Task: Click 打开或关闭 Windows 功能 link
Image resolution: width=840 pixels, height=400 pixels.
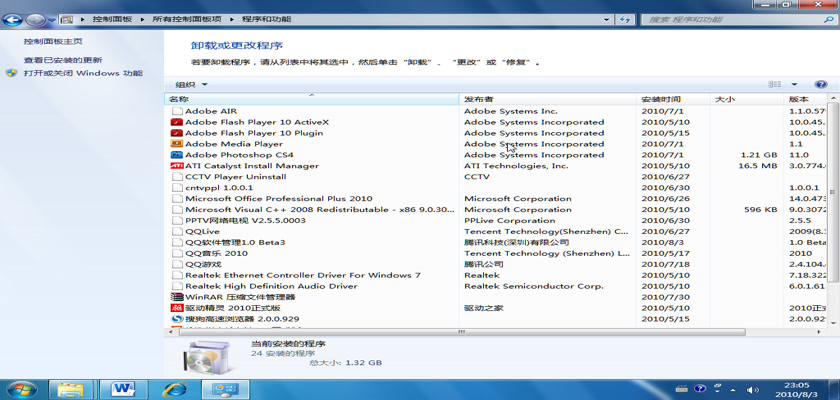Action: pos(83,73)
